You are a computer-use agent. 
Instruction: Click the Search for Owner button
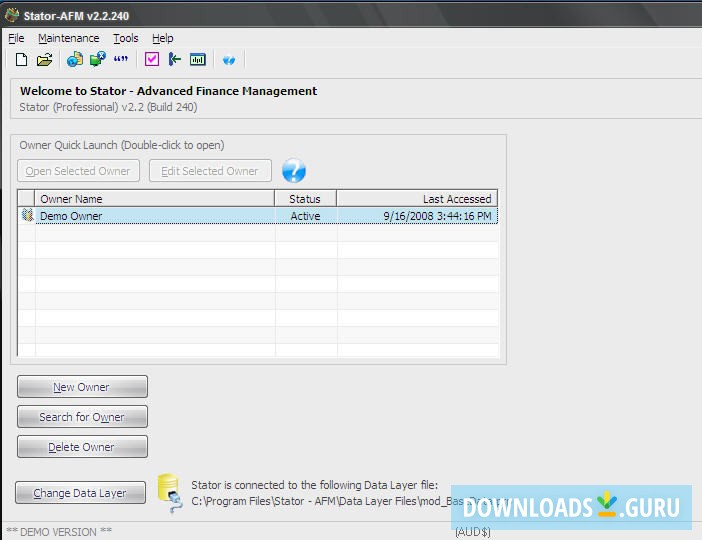(82, 417)
